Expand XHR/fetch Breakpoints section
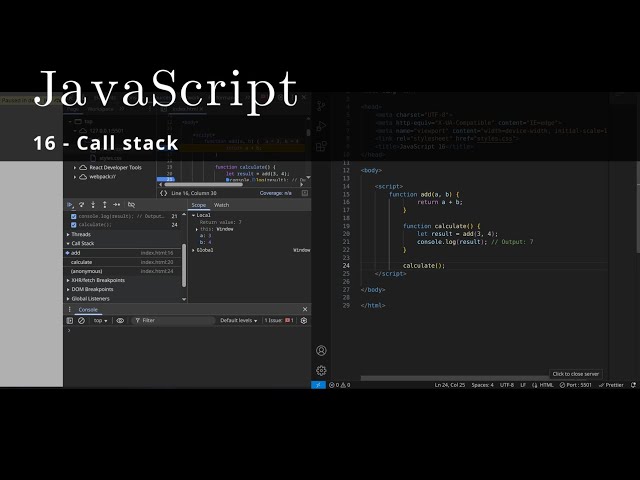The image size is (640, 480). [x=96, y=280]
